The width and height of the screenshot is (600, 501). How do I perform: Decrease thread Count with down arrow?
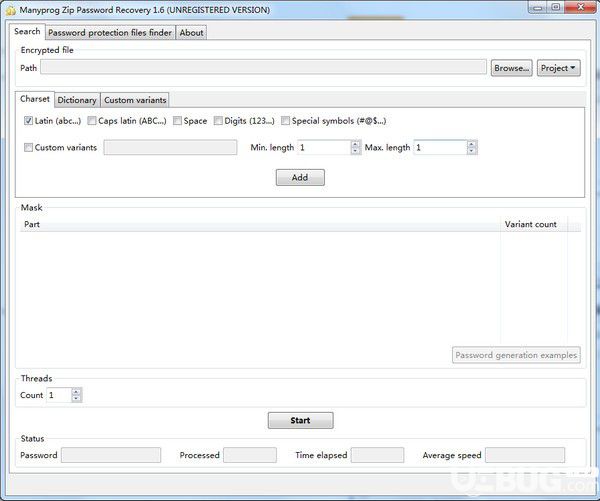(x=76, y=398)
